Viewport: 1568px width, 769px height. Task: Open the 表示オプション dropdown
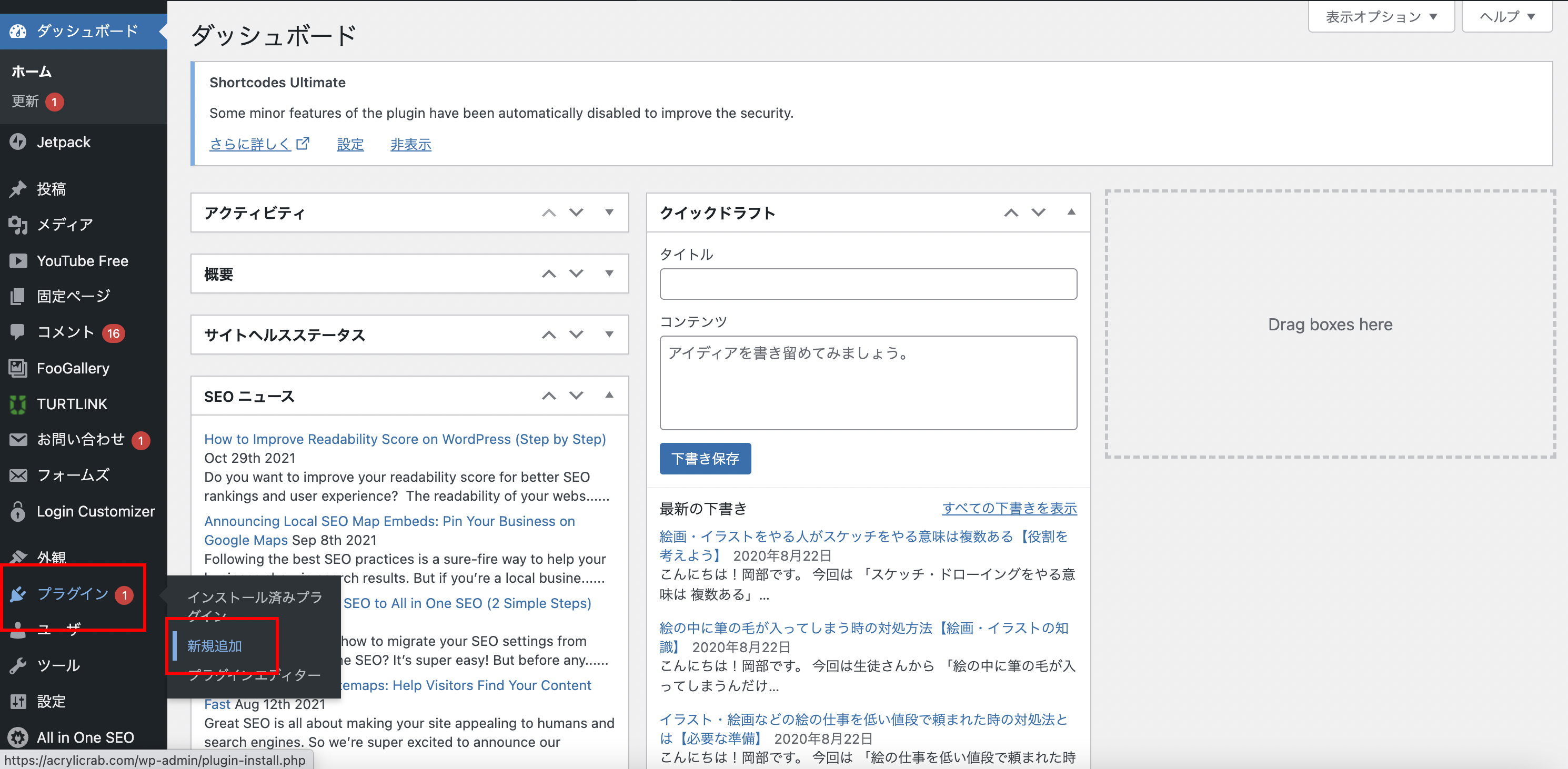(1381, 17)
